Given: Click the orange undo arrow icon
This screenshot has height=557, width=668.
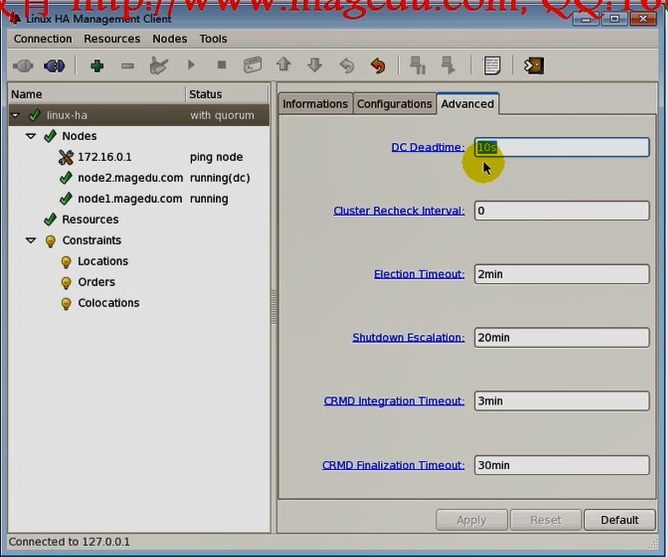Looking at the screenshot, I should (x=377, y=66).
